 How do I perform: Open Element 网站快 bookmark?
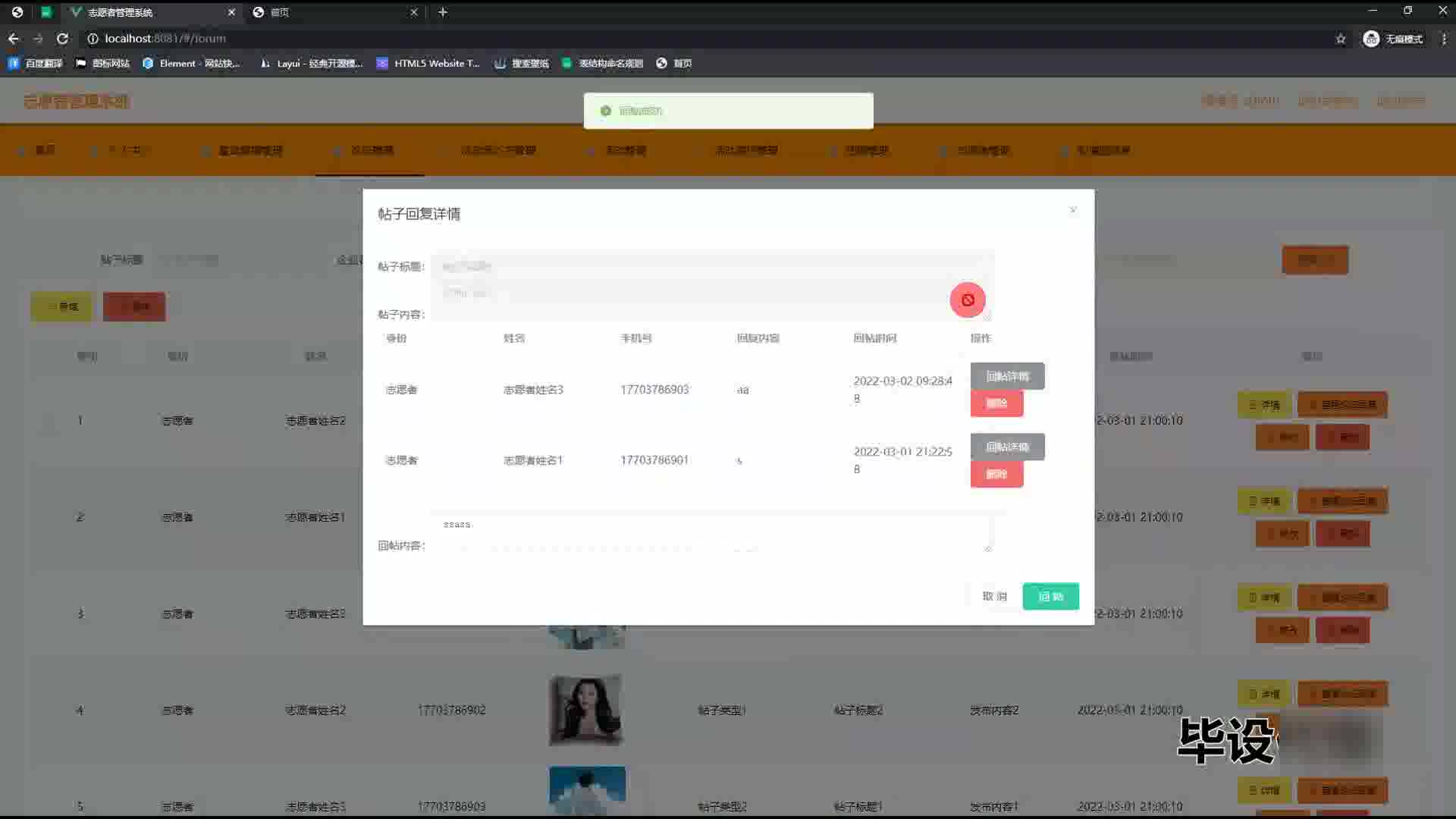pyautogui.click(x=191, y=63)
